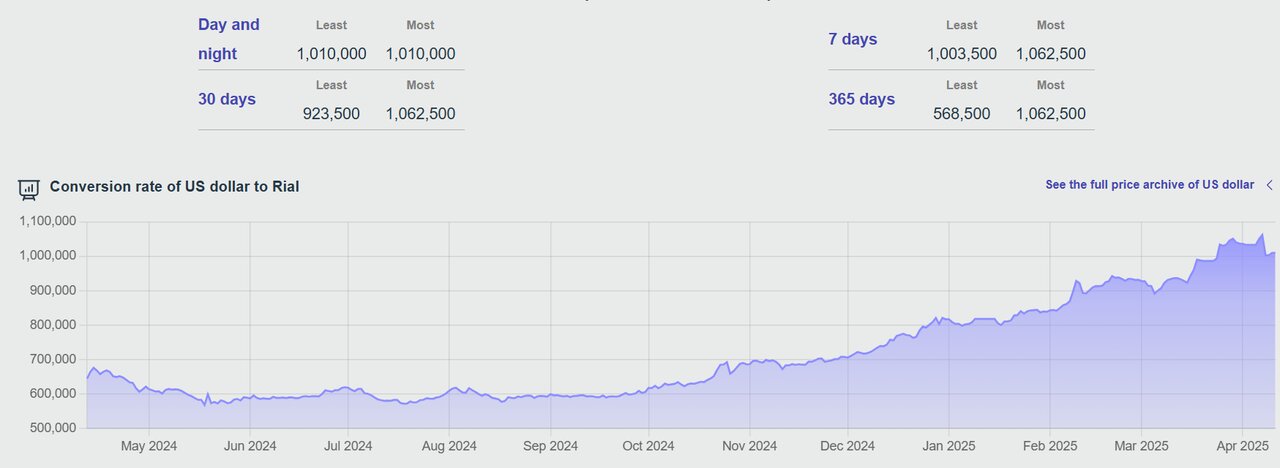Click the 'May 2024' label on chart axis
The image size is (1280, 468).
point(149,446)
